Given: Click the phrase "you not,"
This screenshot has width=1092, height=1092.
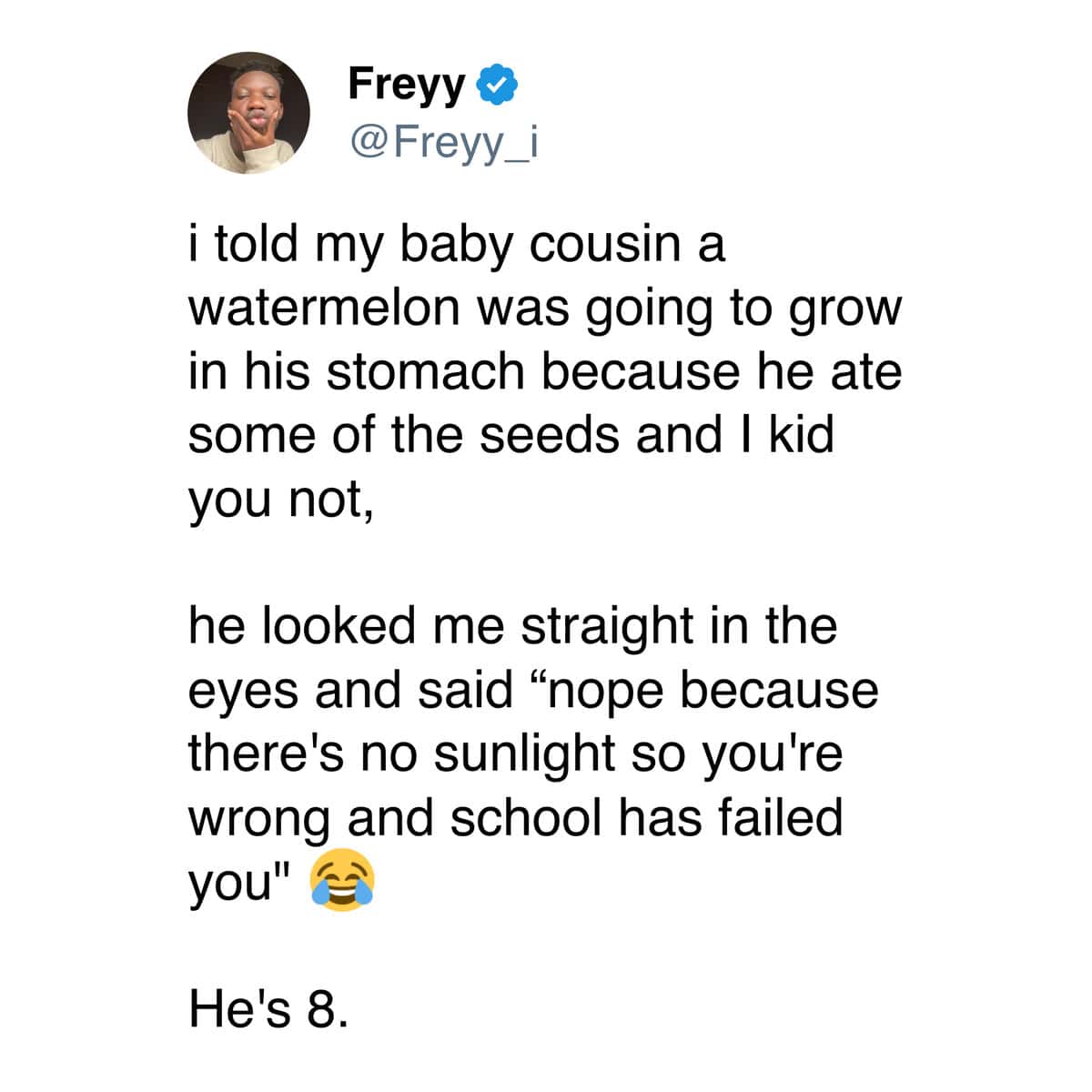Looking at the screenshot, I should pyautogui.click(x=281, y=499).
